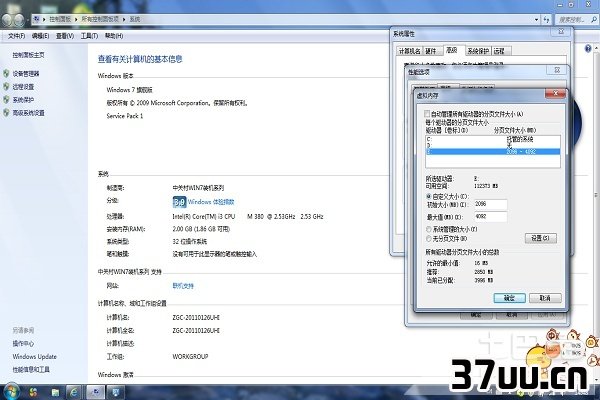Image resolution: width=600 pixels, height=400 pixels.
Task: Open the 工具(T) menu
Action: coord(89,36)
